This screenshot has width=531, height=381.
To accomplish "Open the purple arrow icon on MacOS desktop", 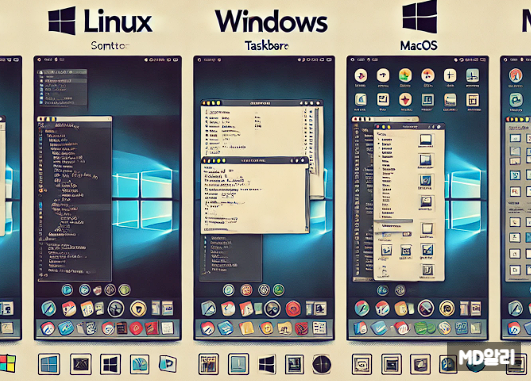I will [x=361, y=76].
